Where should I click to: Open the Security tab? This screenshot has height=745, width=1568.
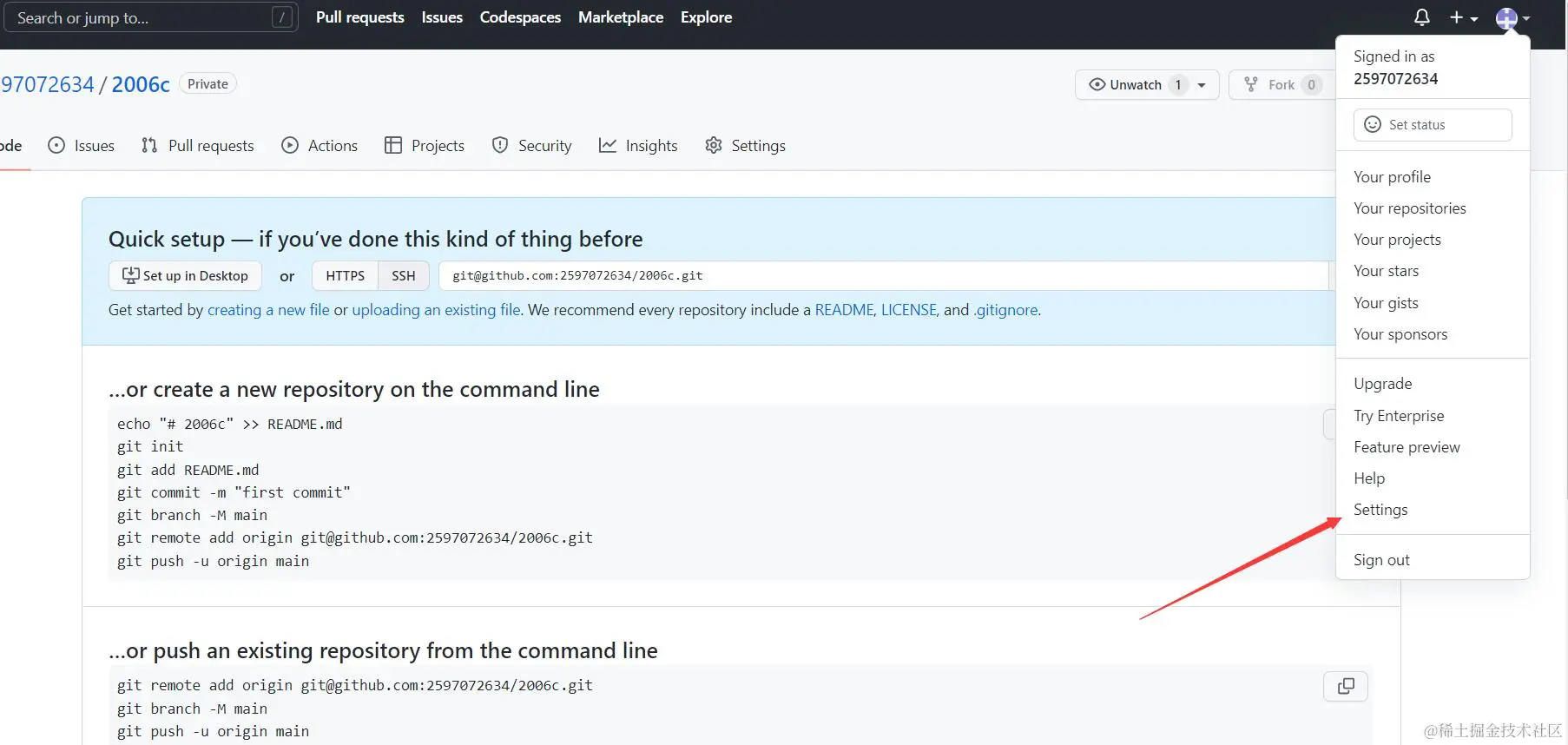tap(531, 146)
